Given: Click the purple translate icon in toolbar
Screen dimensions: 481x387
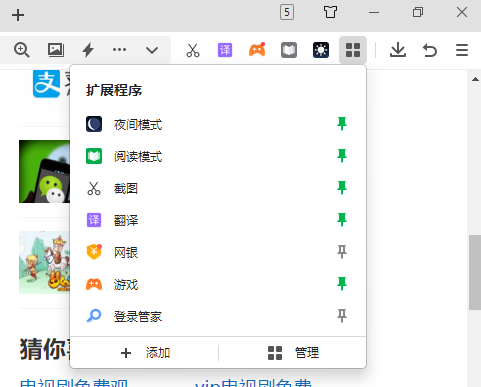Looking at the screenshot, I should (x=225, y=50).
